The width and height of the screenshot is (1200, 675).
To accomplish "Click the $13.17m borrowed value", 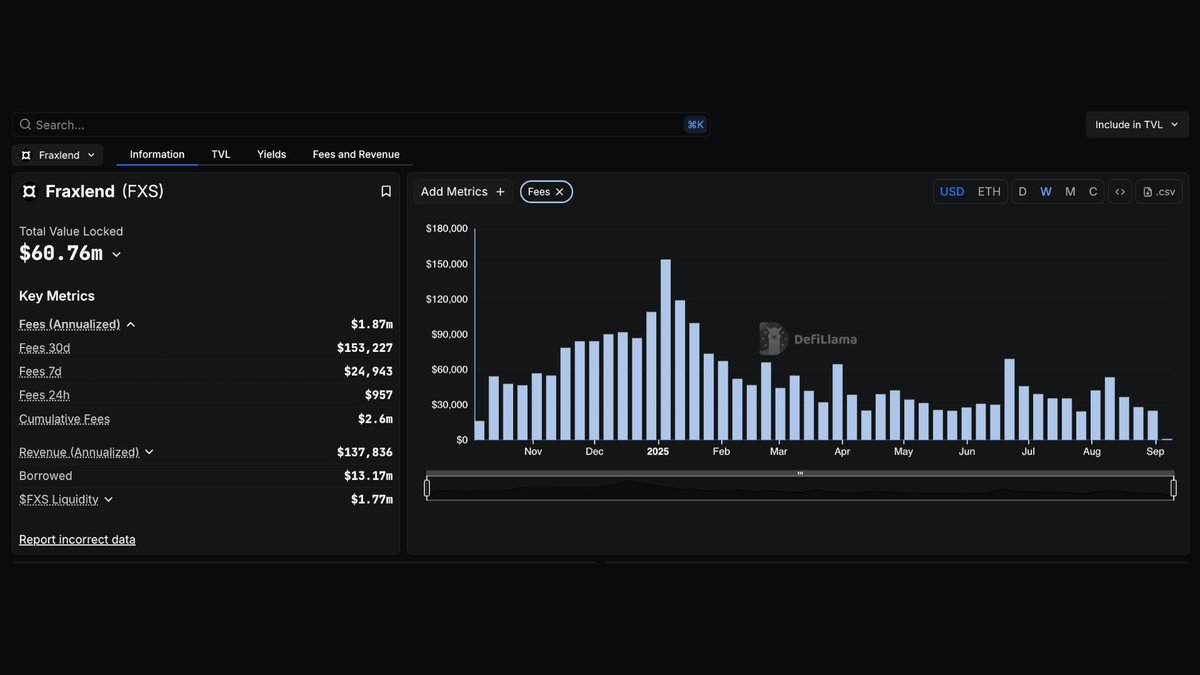I will click(368, 476).
